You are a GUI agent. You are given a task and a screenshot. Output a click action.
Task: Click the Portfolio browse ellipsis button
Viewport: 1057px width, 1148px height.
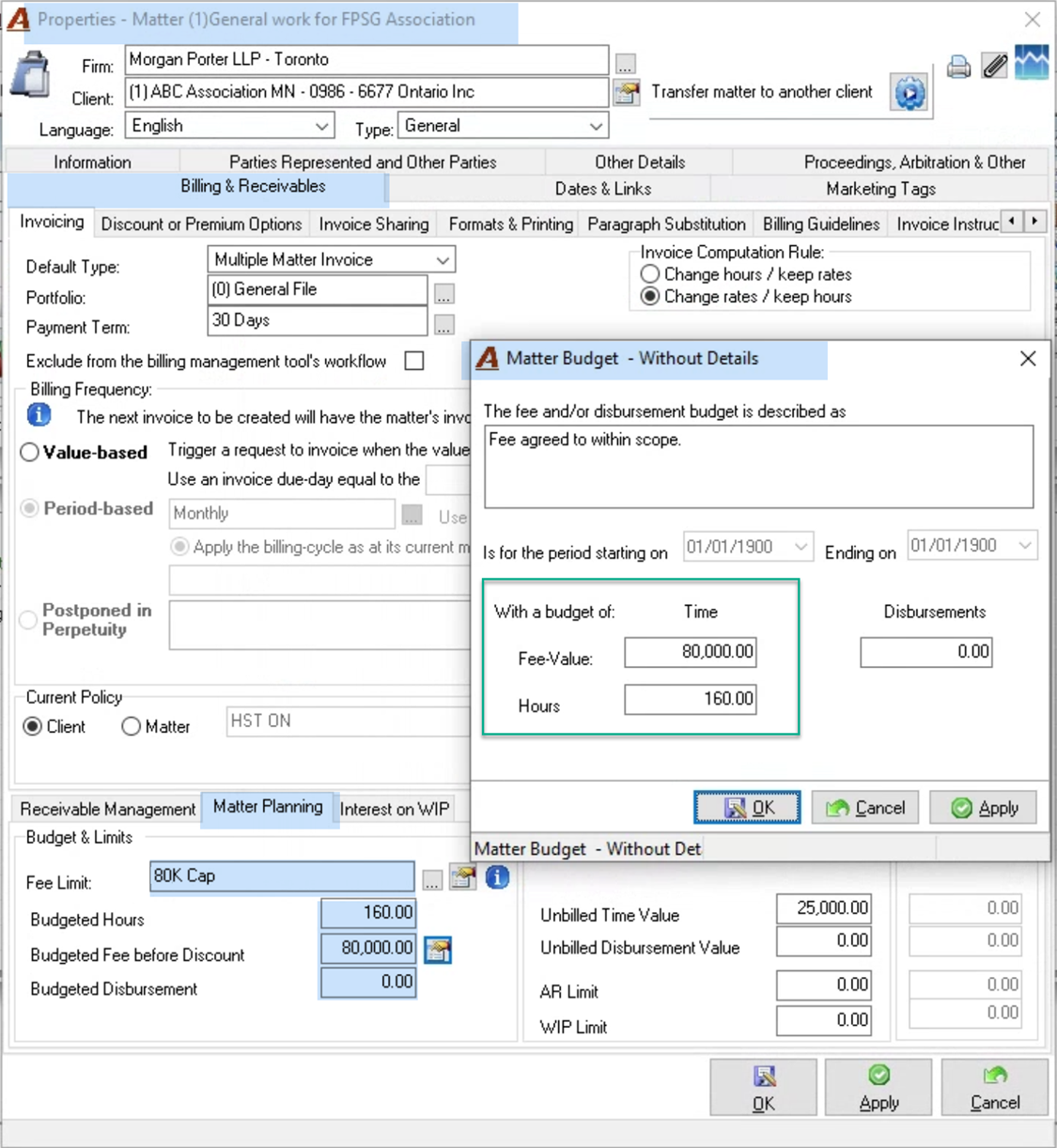[444, 294]
